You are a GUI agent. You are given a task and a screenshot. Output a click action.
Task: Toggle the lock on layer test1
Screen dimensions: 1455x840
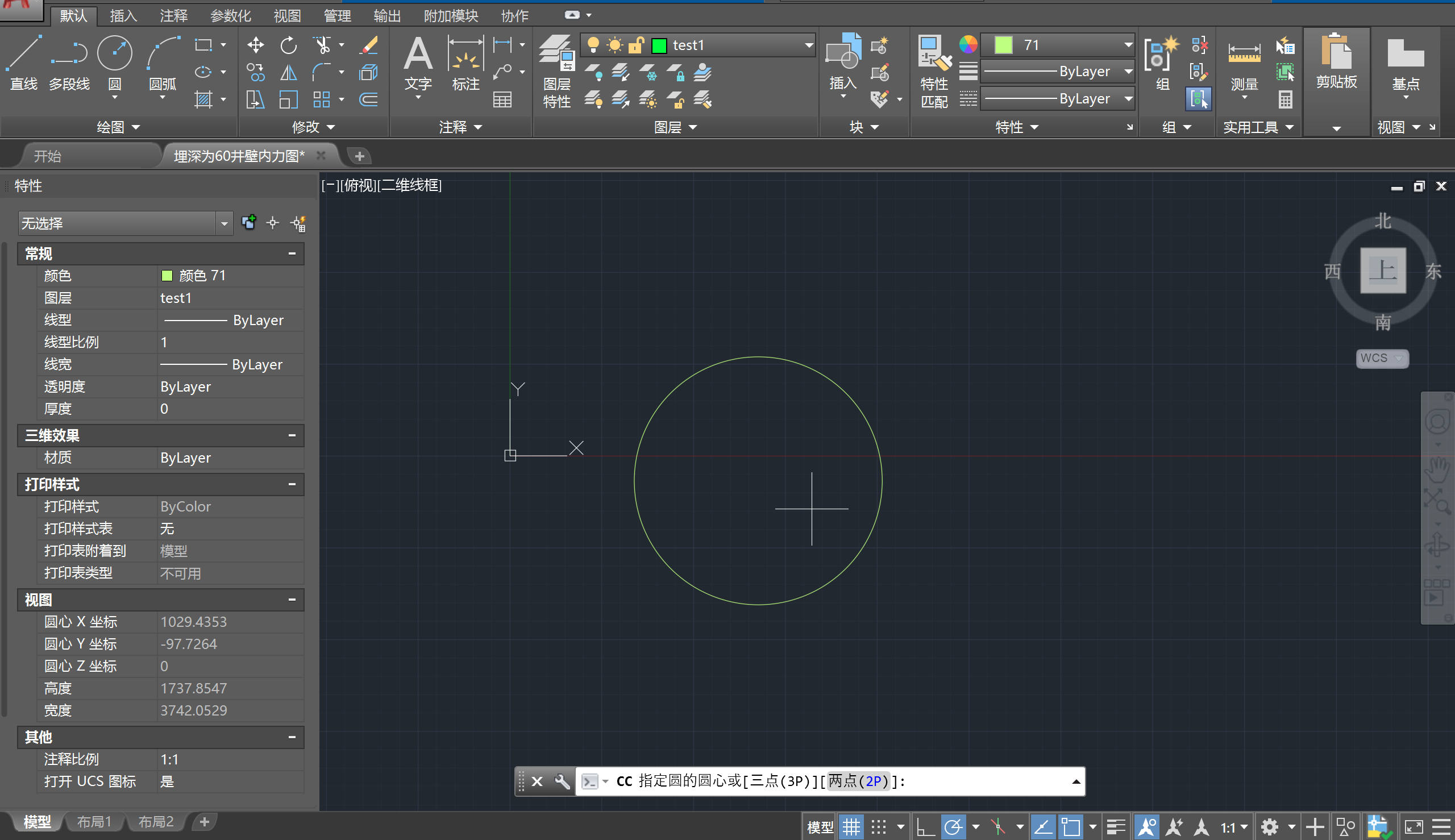point(637,45)
